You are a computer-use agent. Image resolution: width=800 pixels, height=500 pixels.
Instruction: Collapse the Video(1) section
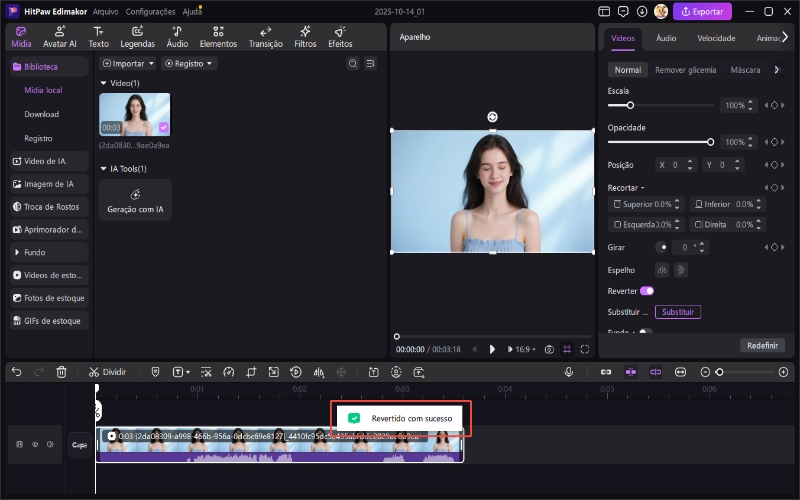[x=104, y=83]
